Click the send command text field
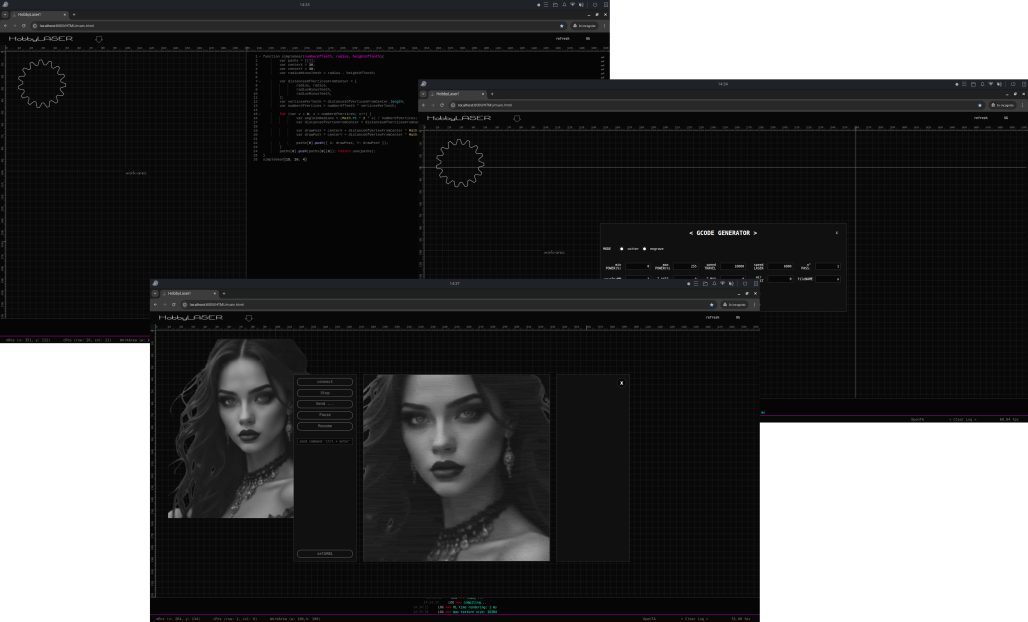This screenshot has width=1028, height=622. 325,441
